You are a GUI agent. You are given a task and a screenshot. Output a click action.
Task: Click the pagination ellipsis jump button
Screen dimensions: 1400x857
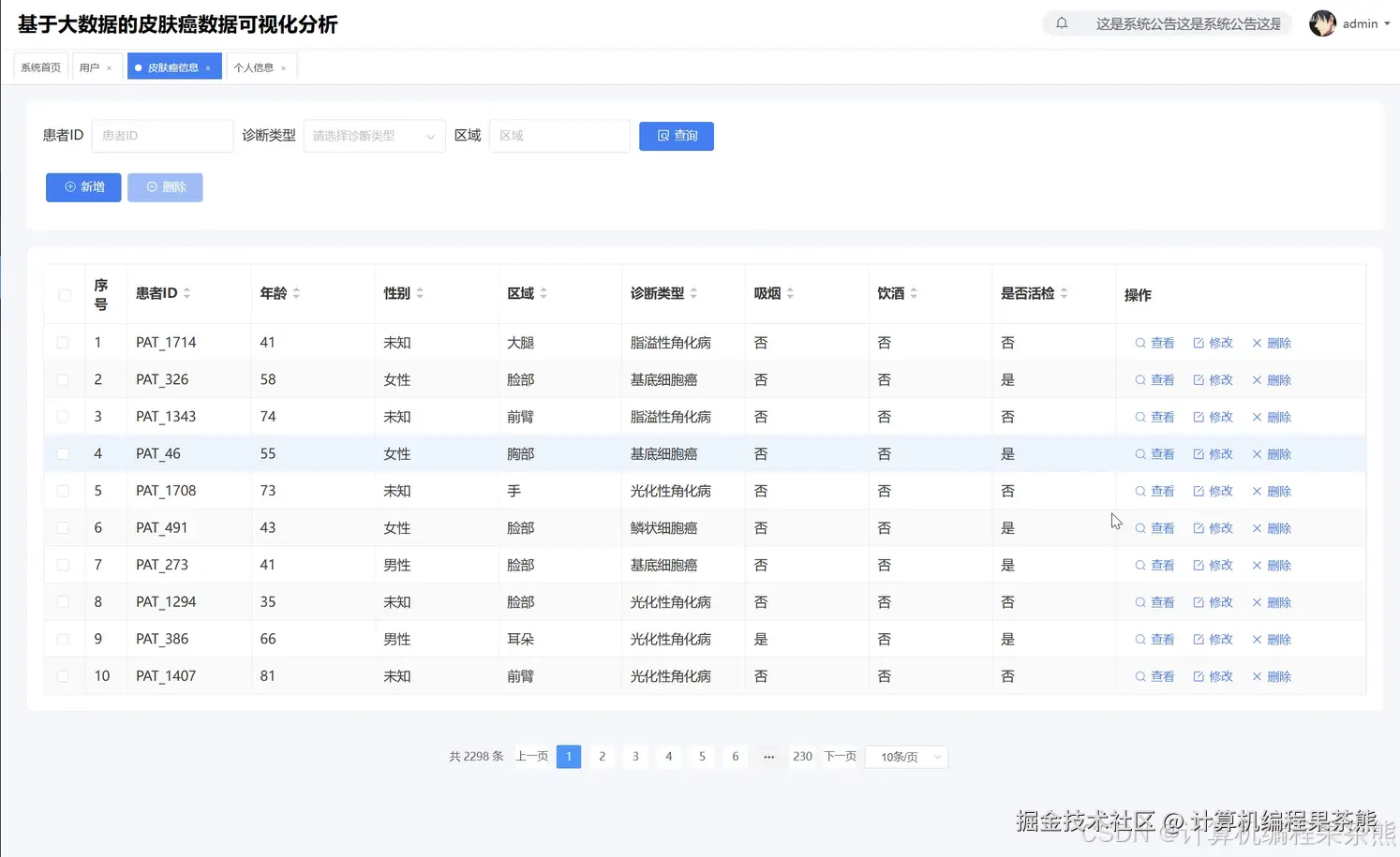(768, 757)
